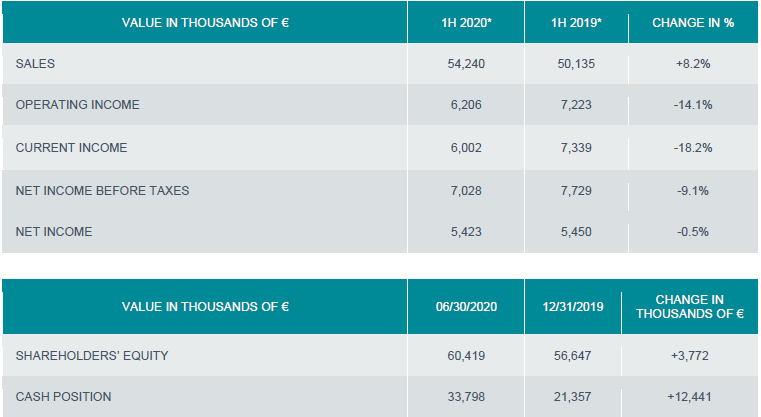The image size is (761, 417).
Task: Select the -14.1% operating income change
Action: click(x=692, y=105)
